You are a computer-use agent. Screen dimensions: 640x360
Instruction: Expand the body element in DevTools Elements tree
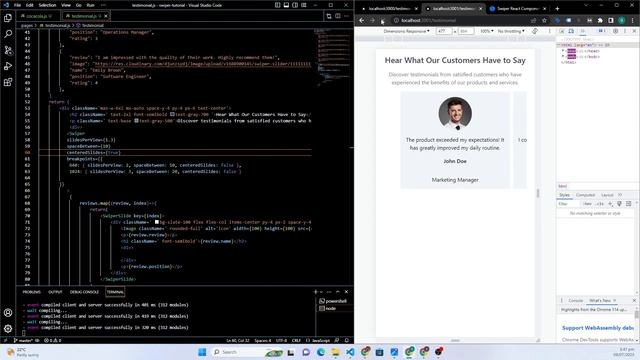coord(563,57)
